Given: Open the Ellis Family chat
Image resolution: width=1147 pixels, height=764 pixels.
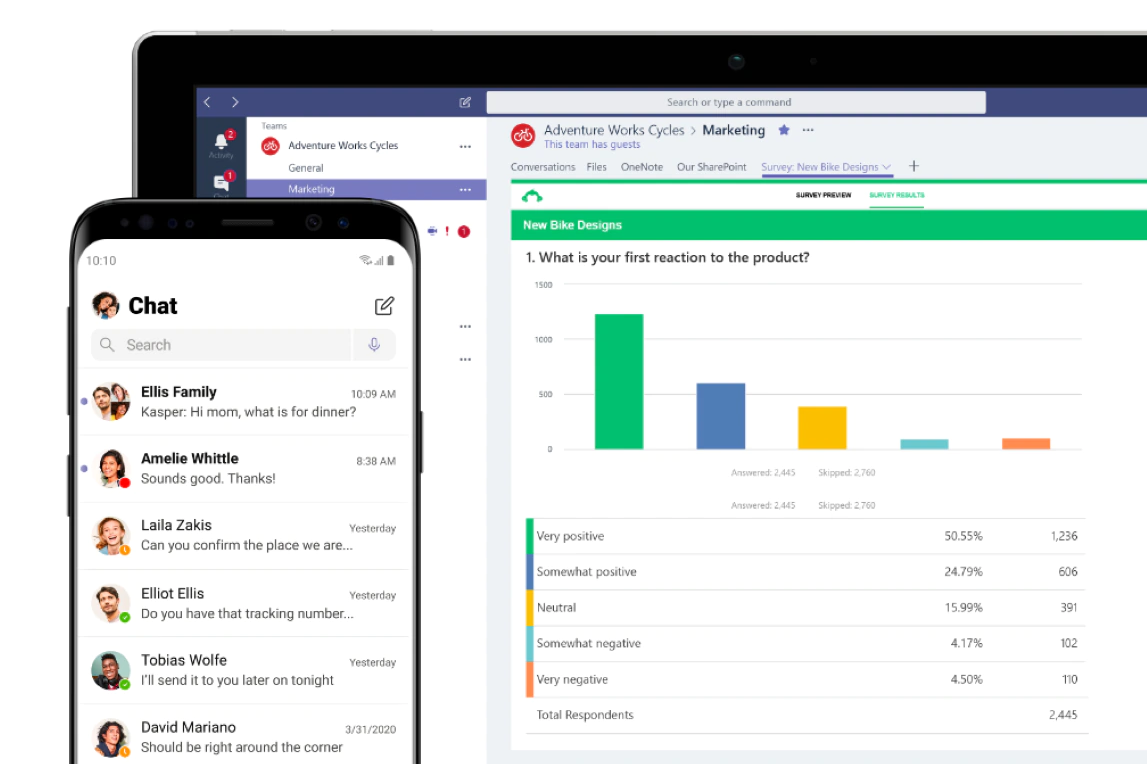Looking at the screenshot, I should pyautogui.click(x=245, y=402).
